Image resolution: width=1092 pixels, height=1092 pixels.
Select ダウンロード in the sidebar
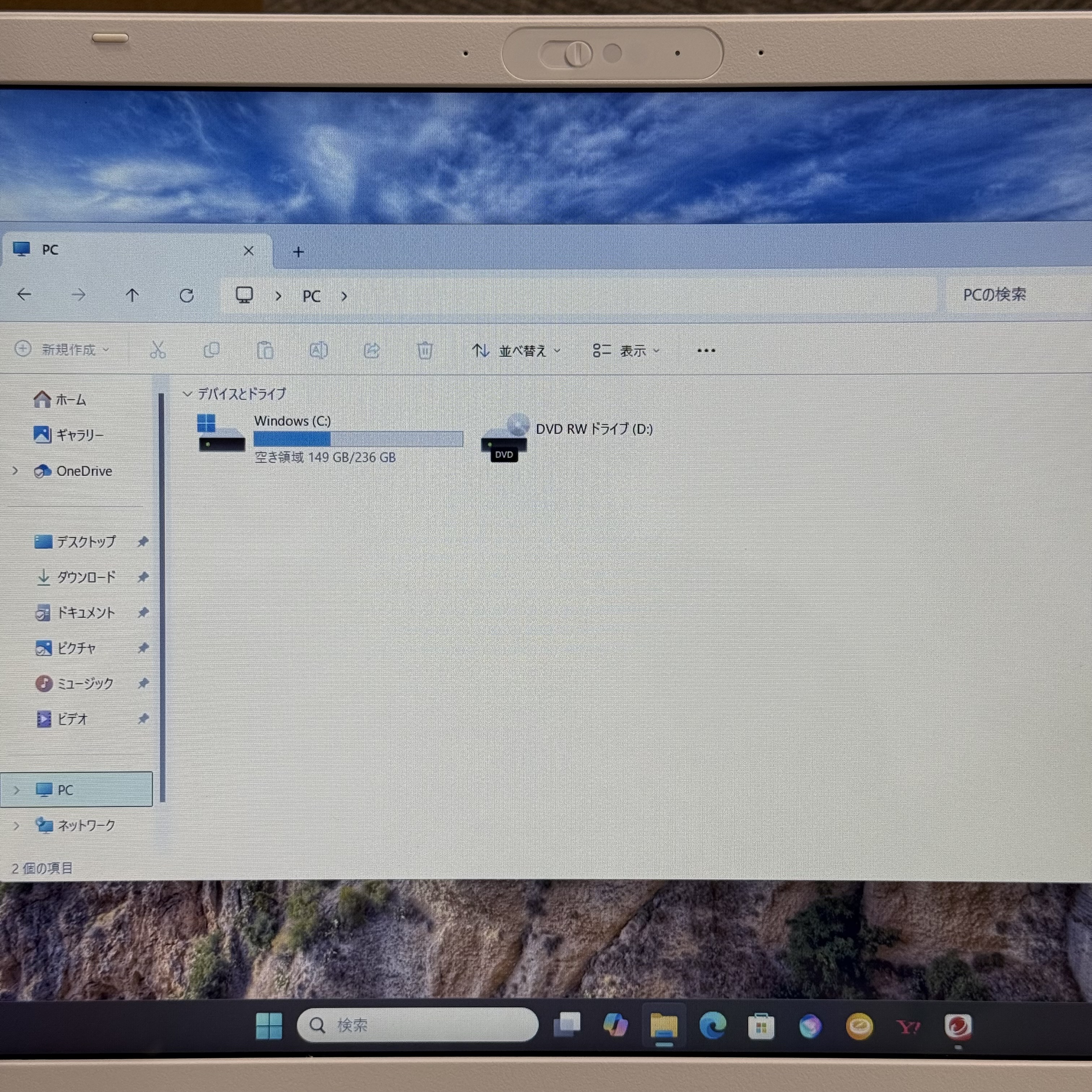(x=86, y=577)
